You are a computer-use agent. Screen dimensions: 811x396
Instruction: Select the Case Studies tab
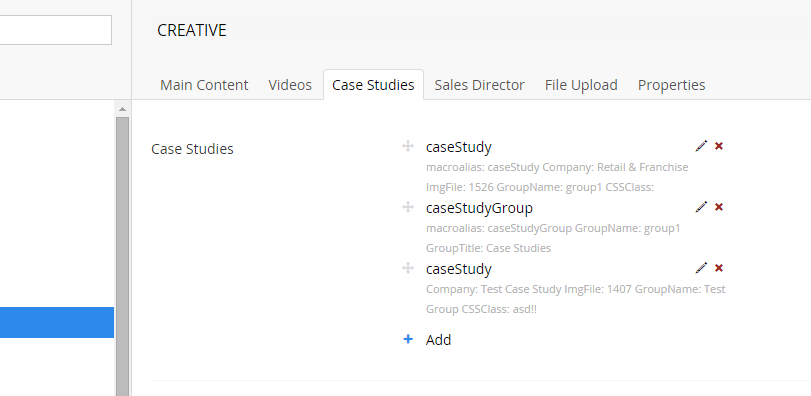point(373,85)
